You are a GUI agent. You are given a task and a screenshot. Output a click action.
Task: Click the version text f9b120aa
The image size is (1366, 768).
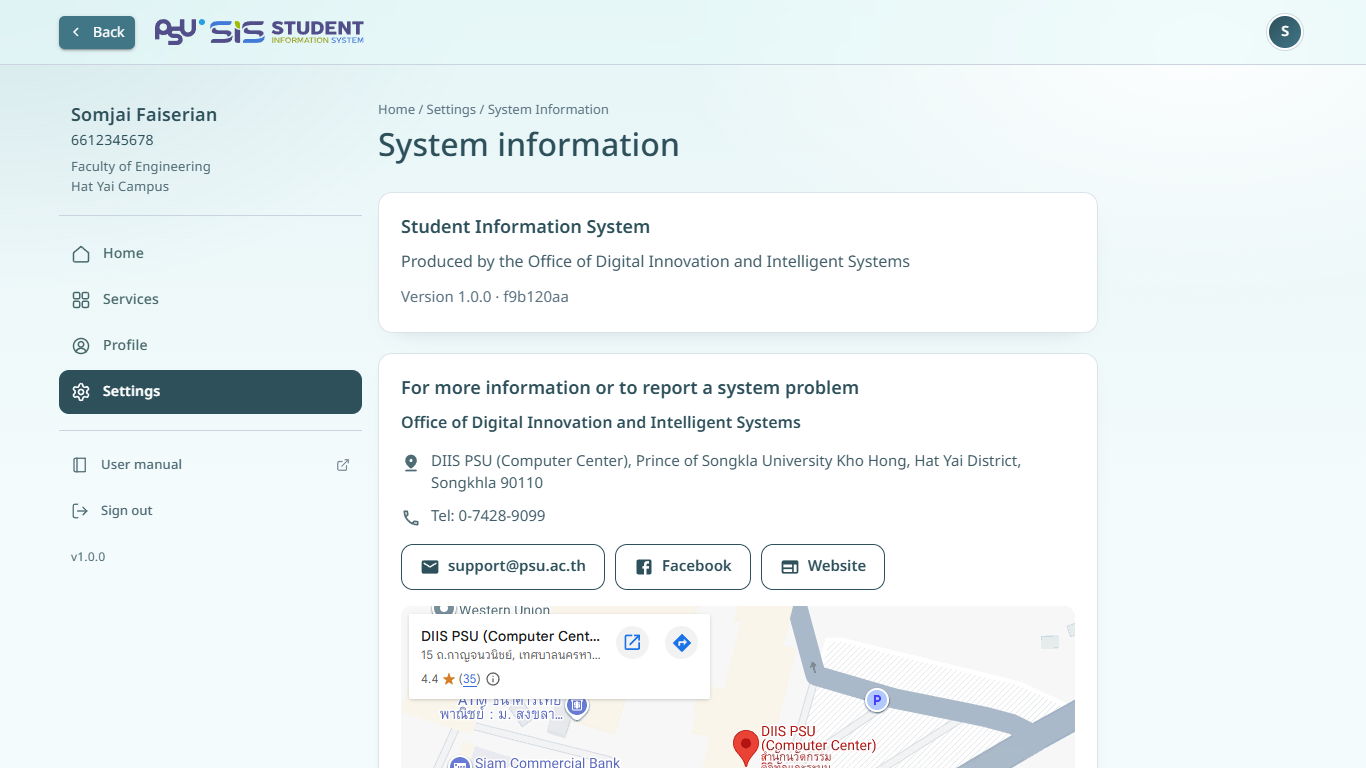point(536,297)
